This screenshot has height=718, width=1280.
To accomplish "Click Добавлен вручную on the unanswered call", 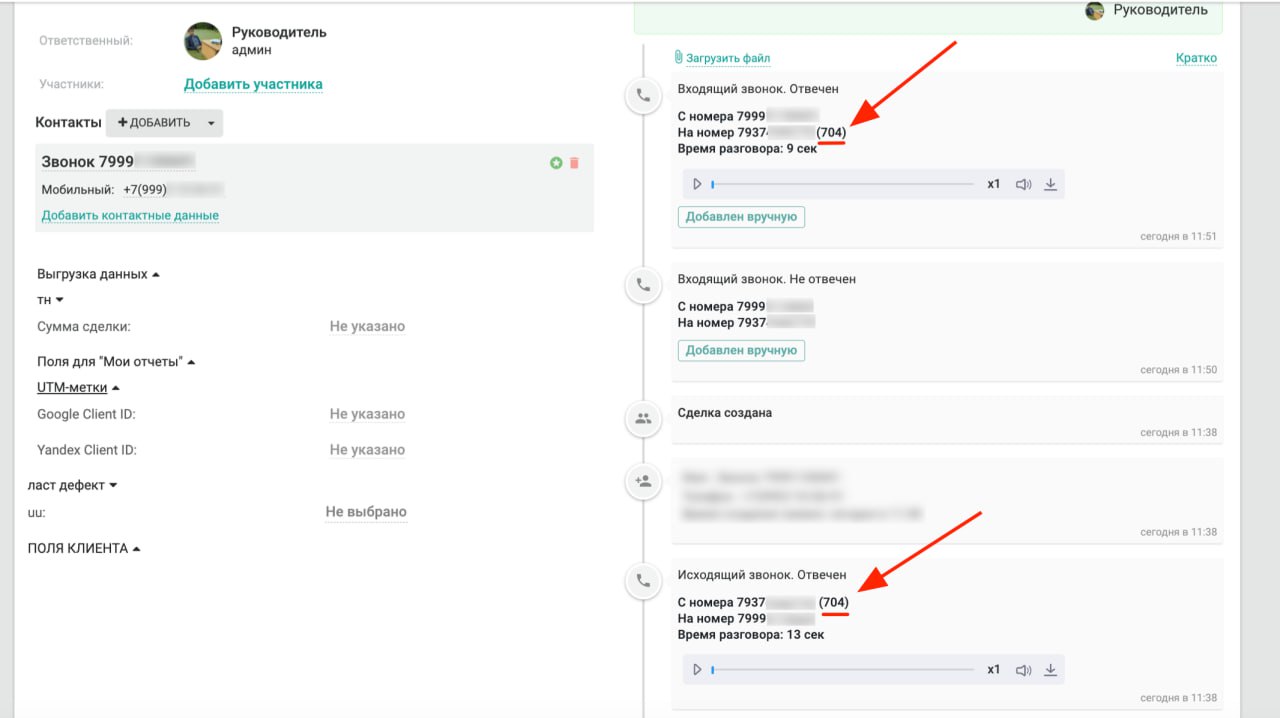I will [x=741, y=350].
